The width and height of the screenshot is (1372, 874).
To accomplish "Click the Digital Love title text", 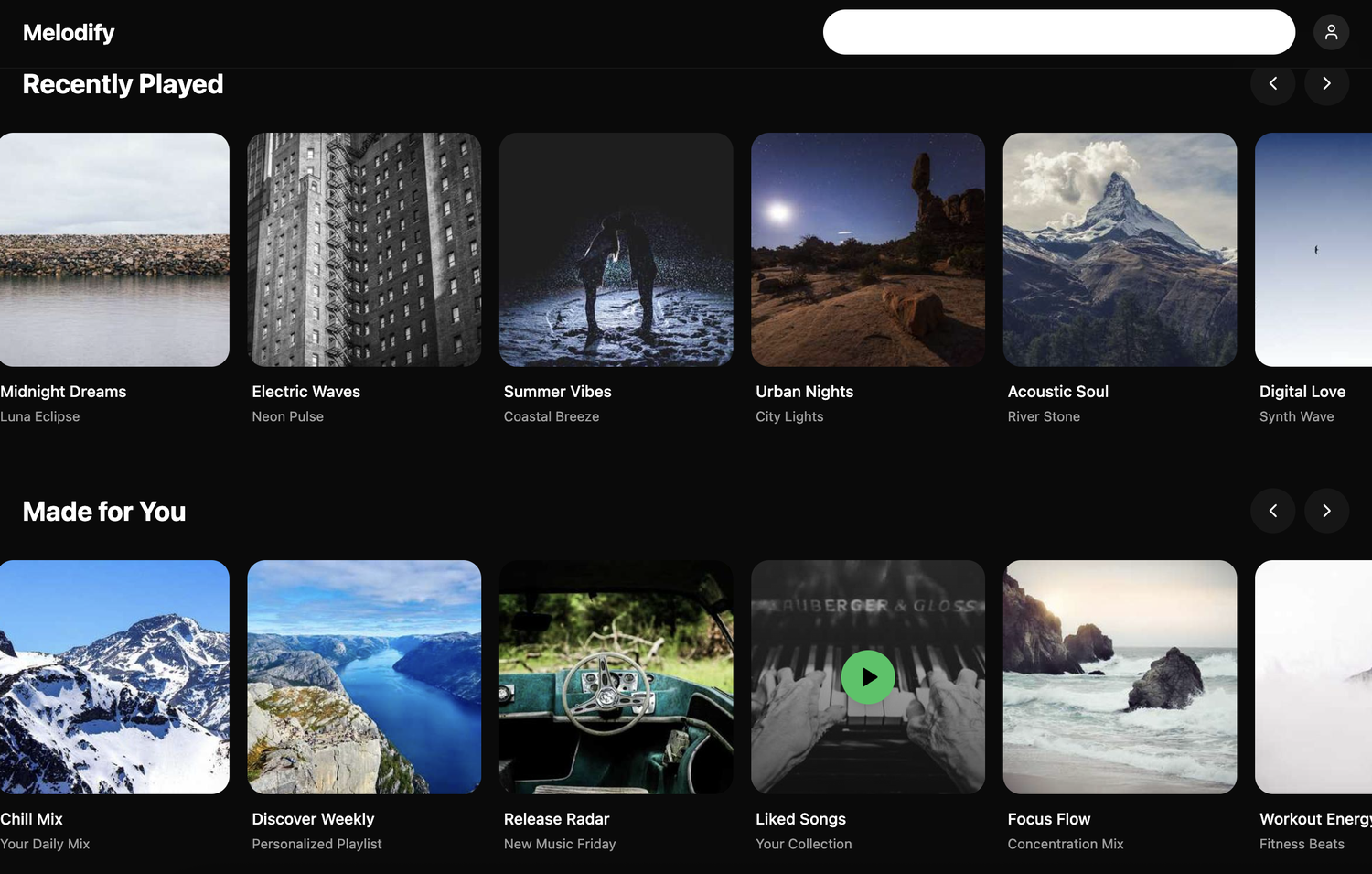I will (x=1302, y=392).
